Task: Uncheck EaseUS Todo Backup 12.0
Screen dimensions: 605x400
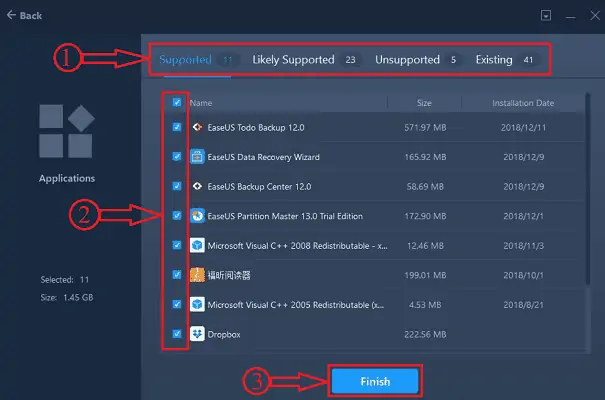Action: coord(177,127)
